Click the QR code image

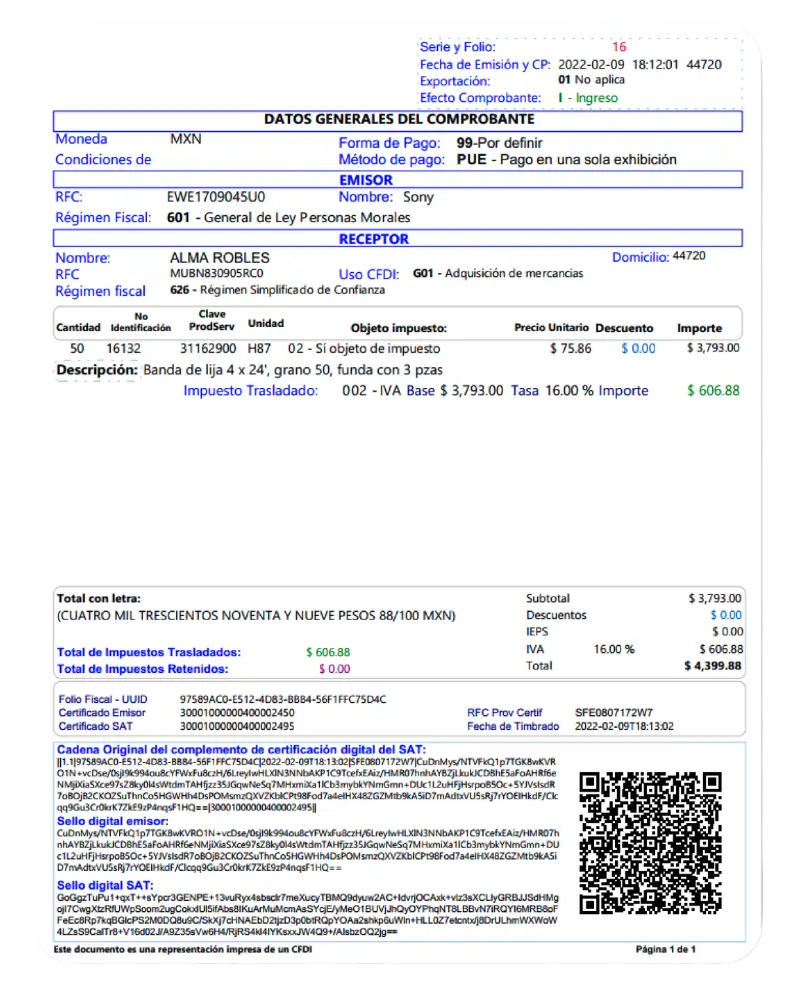tap(650, 843)
